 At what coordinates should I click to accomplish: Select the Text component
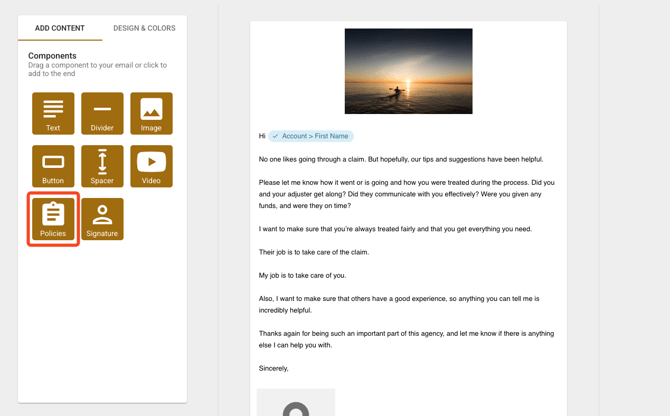point(53,113)
